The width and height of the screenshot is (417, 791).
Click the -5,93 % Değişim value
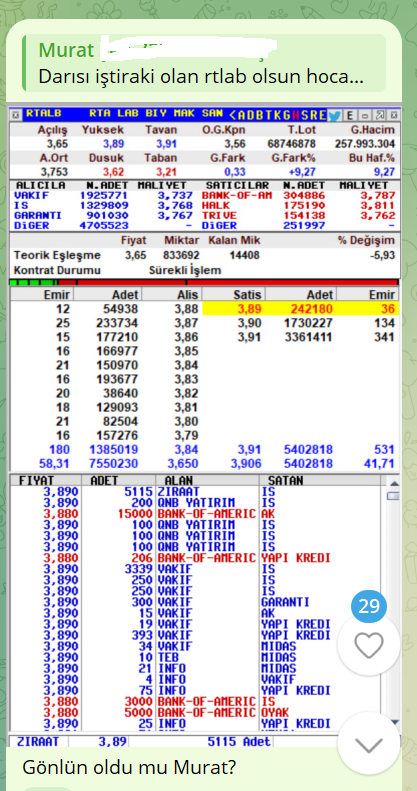pyautogui.click(x=382, y=256)
